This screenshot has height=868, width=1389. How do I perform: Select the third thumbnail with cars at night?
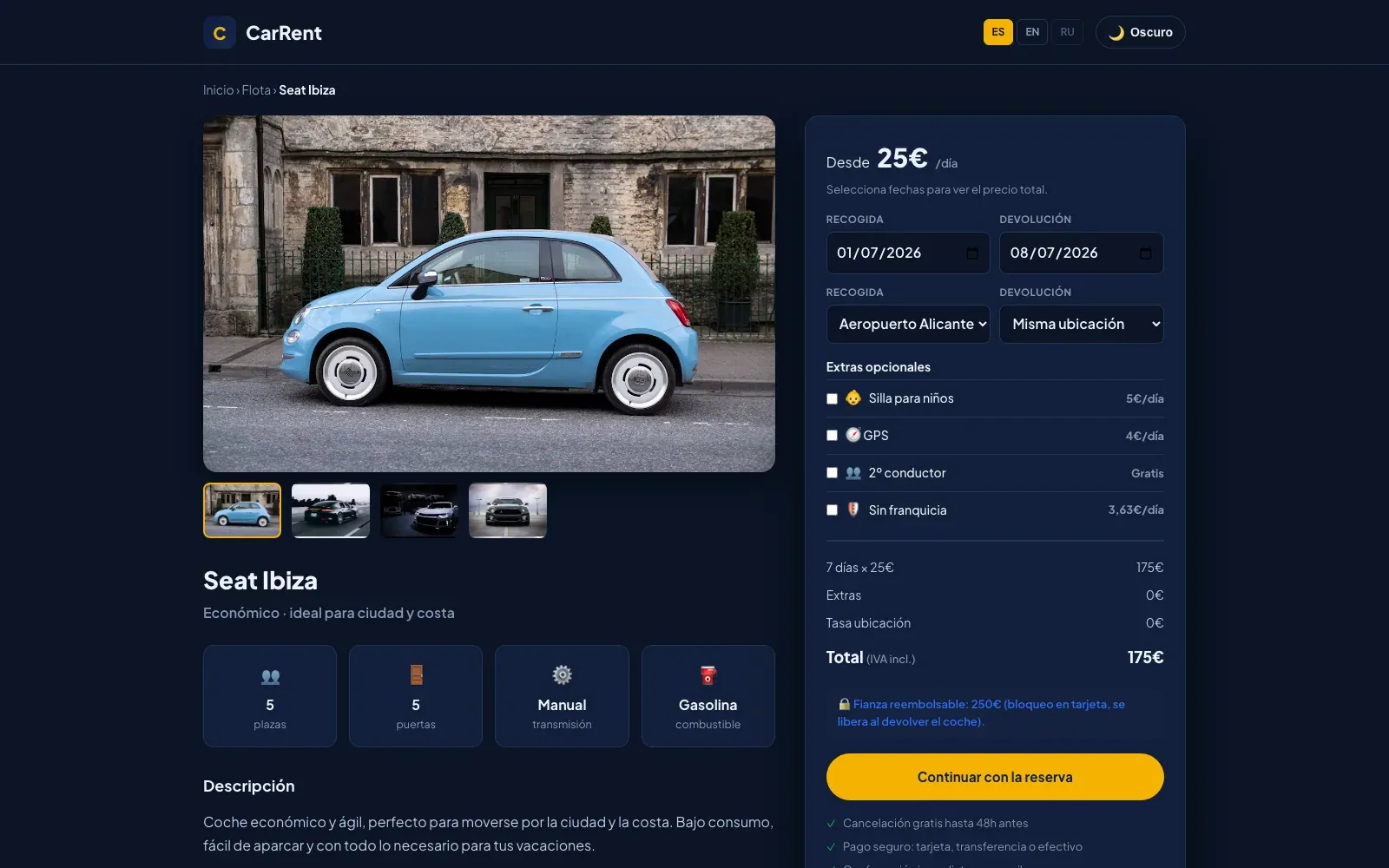tap(419, 510)
